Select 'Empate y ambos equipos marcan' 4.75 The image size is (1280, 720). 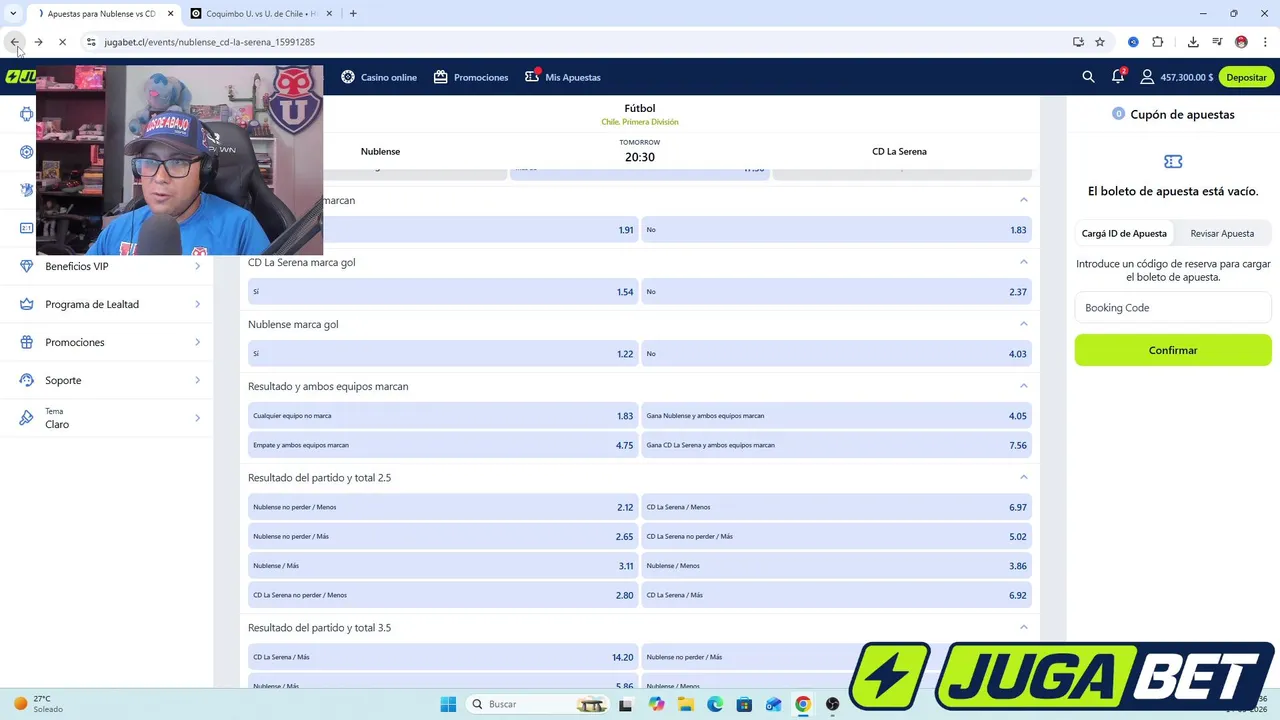point(442,445)
